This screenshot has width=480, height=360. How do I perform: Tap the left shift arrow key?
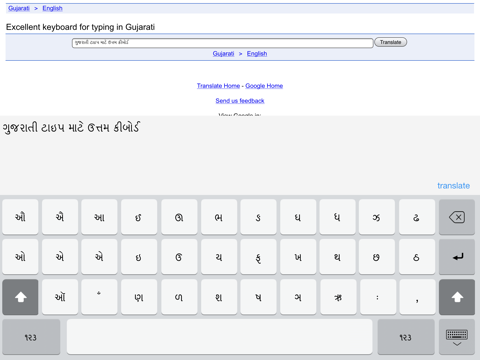[x=20, y=297]
